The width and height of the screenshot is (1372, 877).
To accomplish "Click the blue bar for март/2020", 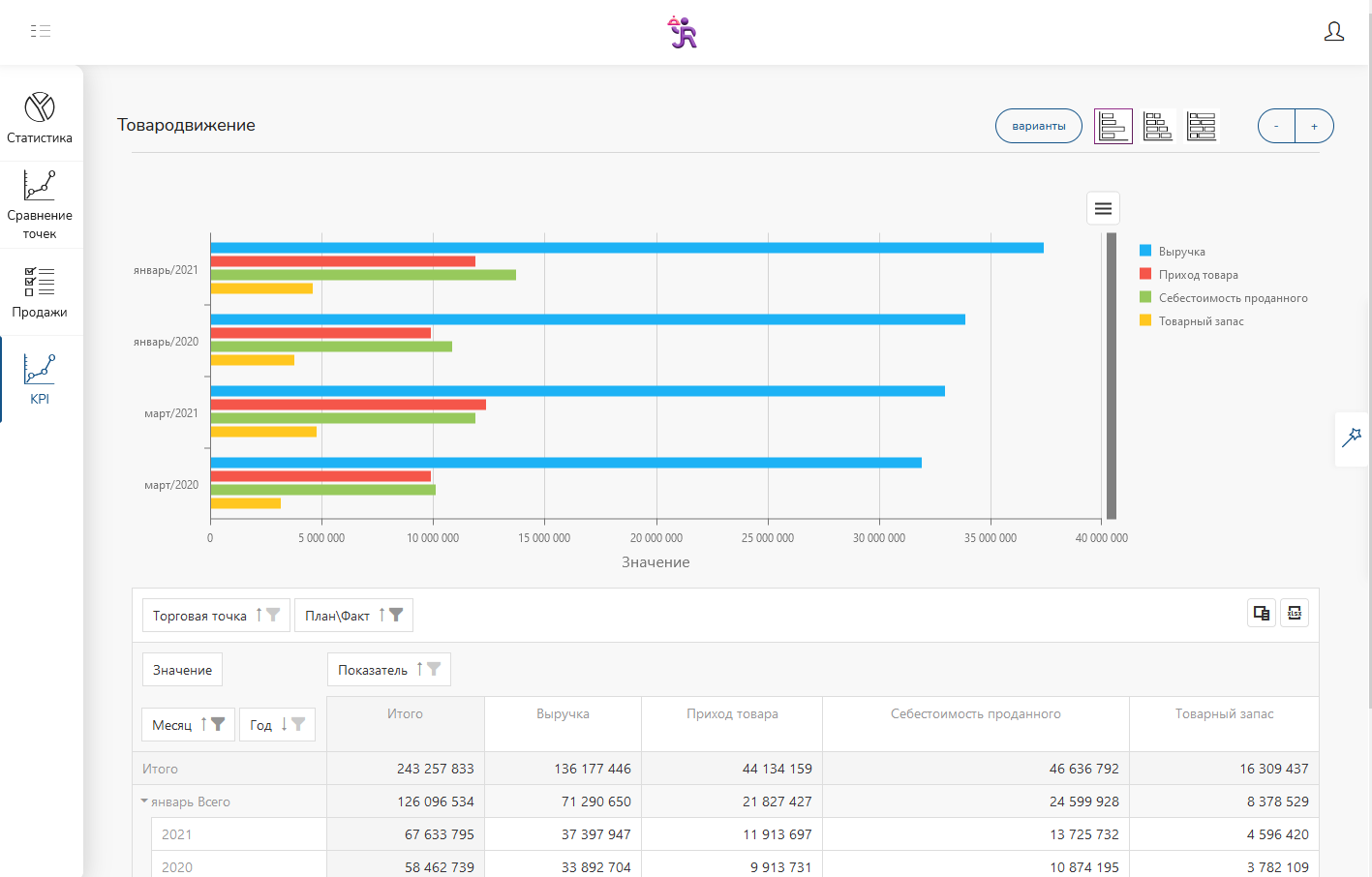I will tap(565, 463).
